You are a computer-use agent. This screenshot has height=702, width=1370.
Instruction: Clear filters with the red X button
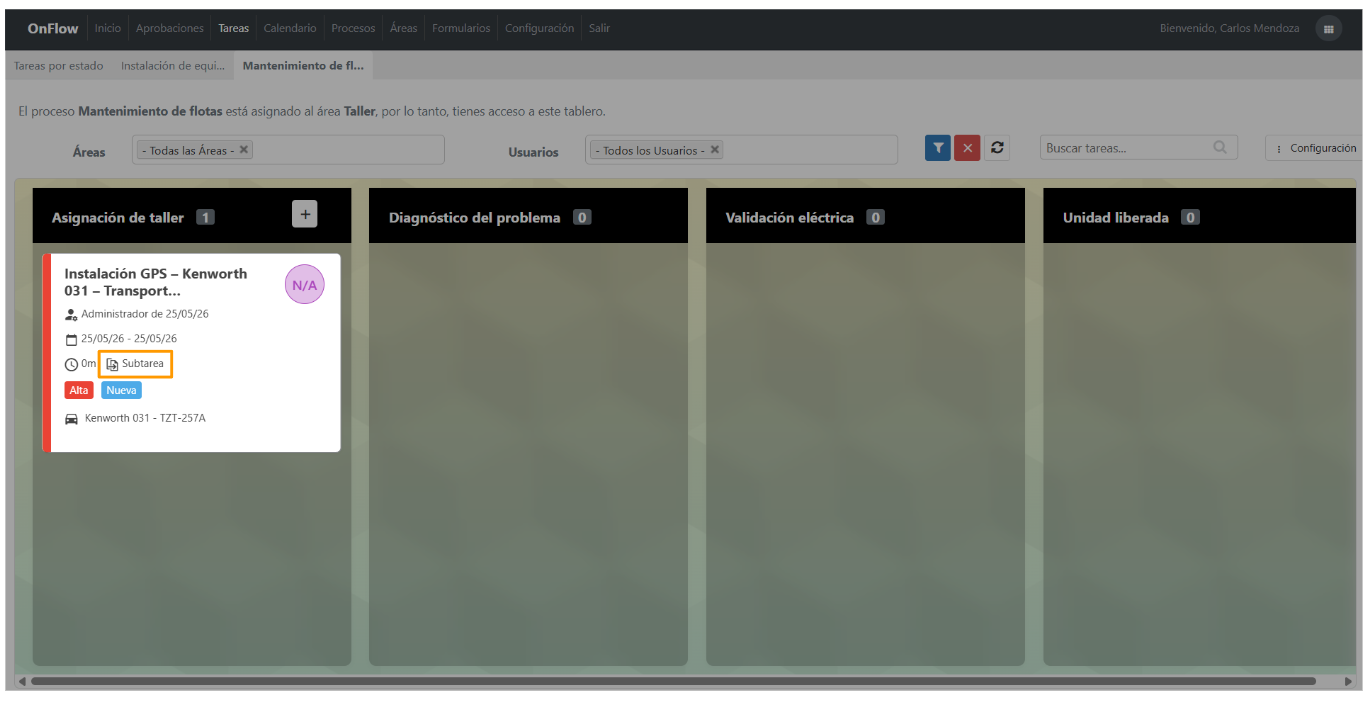click(967, 148)
